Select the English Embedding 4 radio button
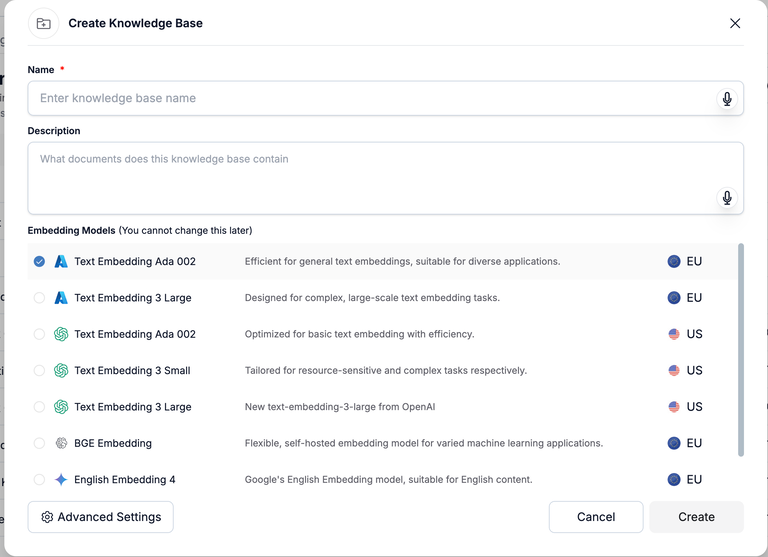The image size is (768, 557). point(39,479)
